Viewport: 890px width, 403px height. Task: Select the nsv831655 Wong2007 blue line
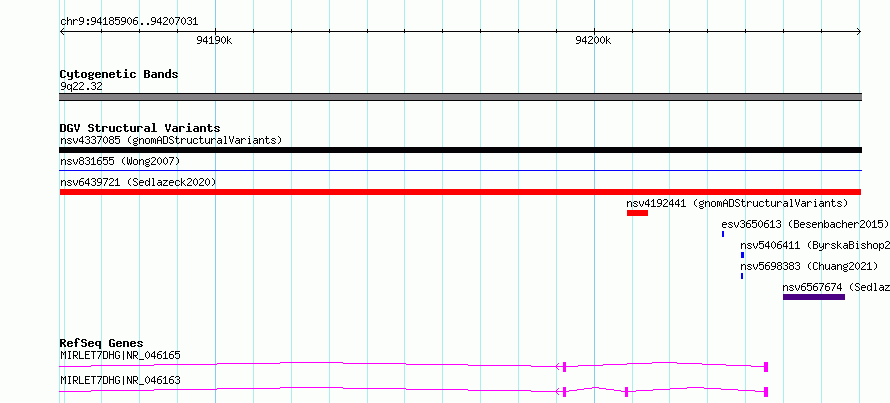coord(460,170)
